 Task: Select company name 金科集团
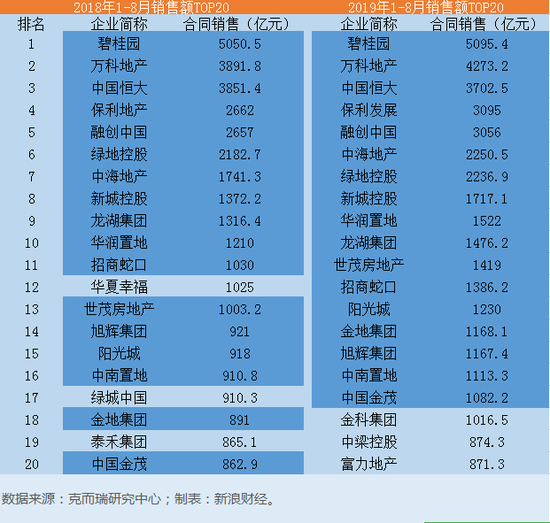tap(369, 420)
